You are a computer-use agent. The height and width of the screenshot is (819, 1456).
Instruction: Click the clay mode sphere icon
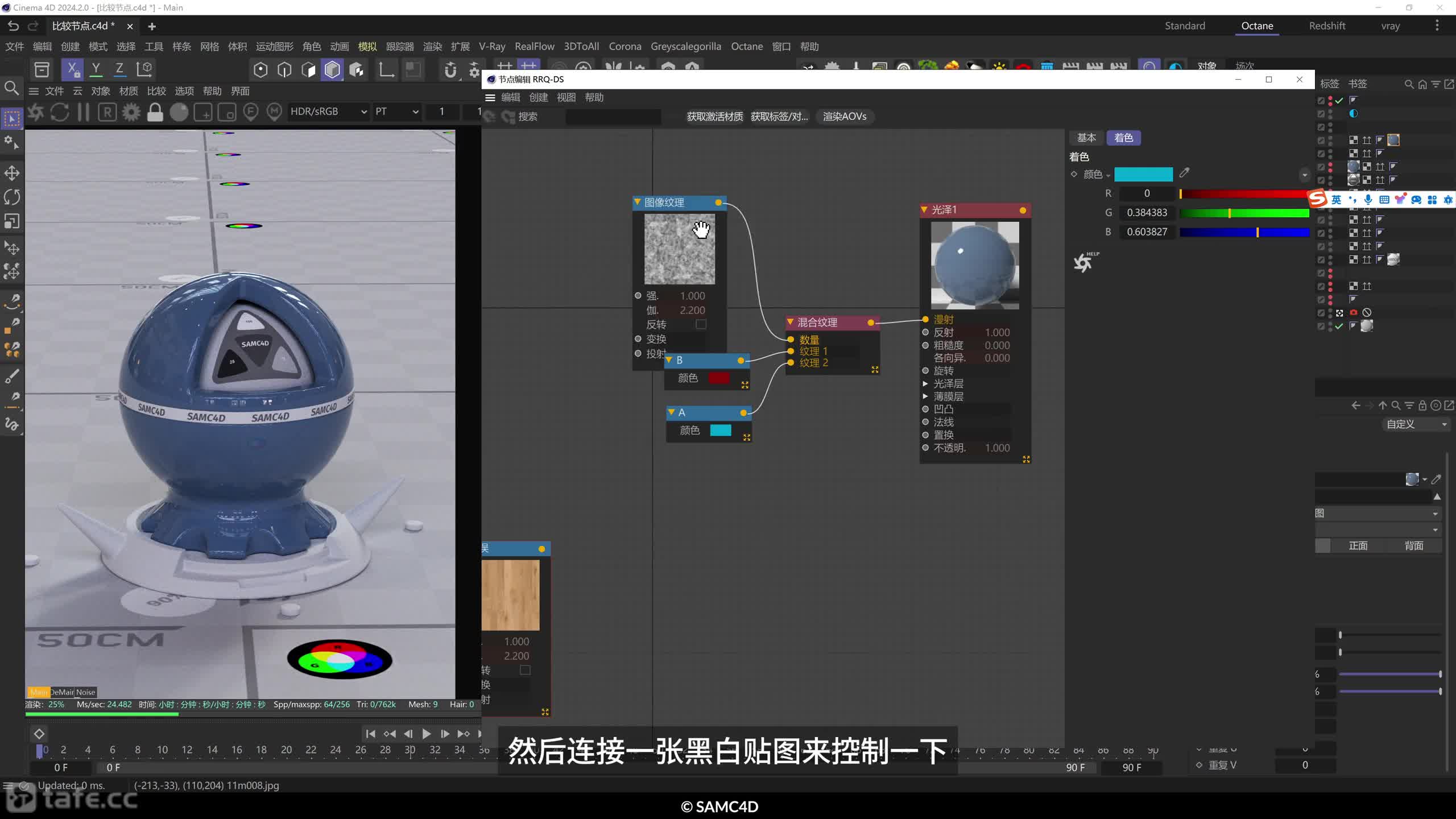click(x=179, y=112)
